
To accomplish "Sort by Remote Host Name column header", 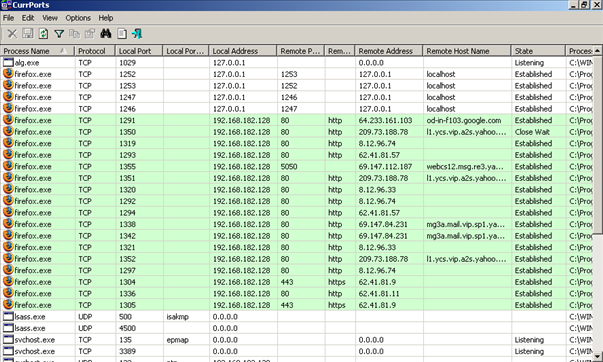I will (x=467, y=51).
